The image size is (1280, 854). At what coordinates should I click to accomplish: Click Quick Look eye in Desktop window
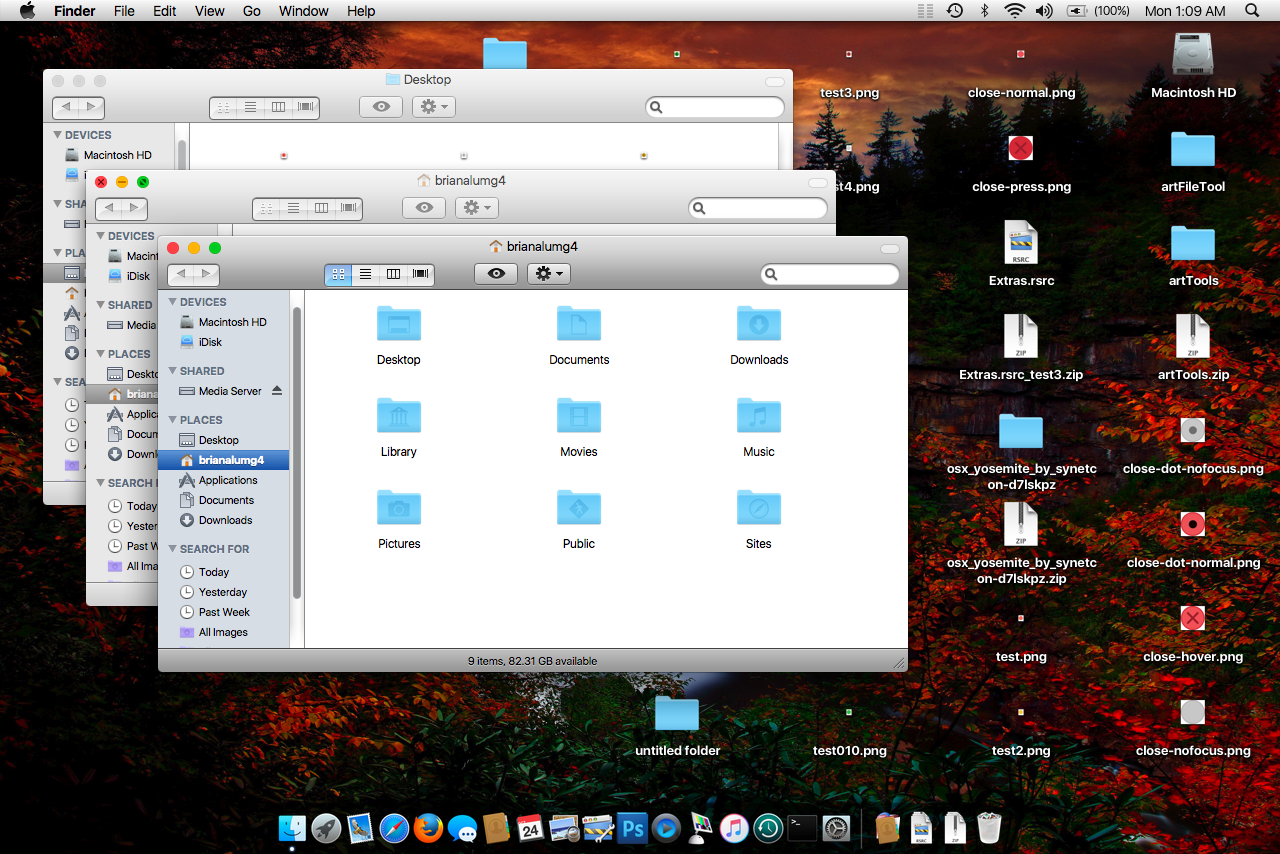coord(381,107)
